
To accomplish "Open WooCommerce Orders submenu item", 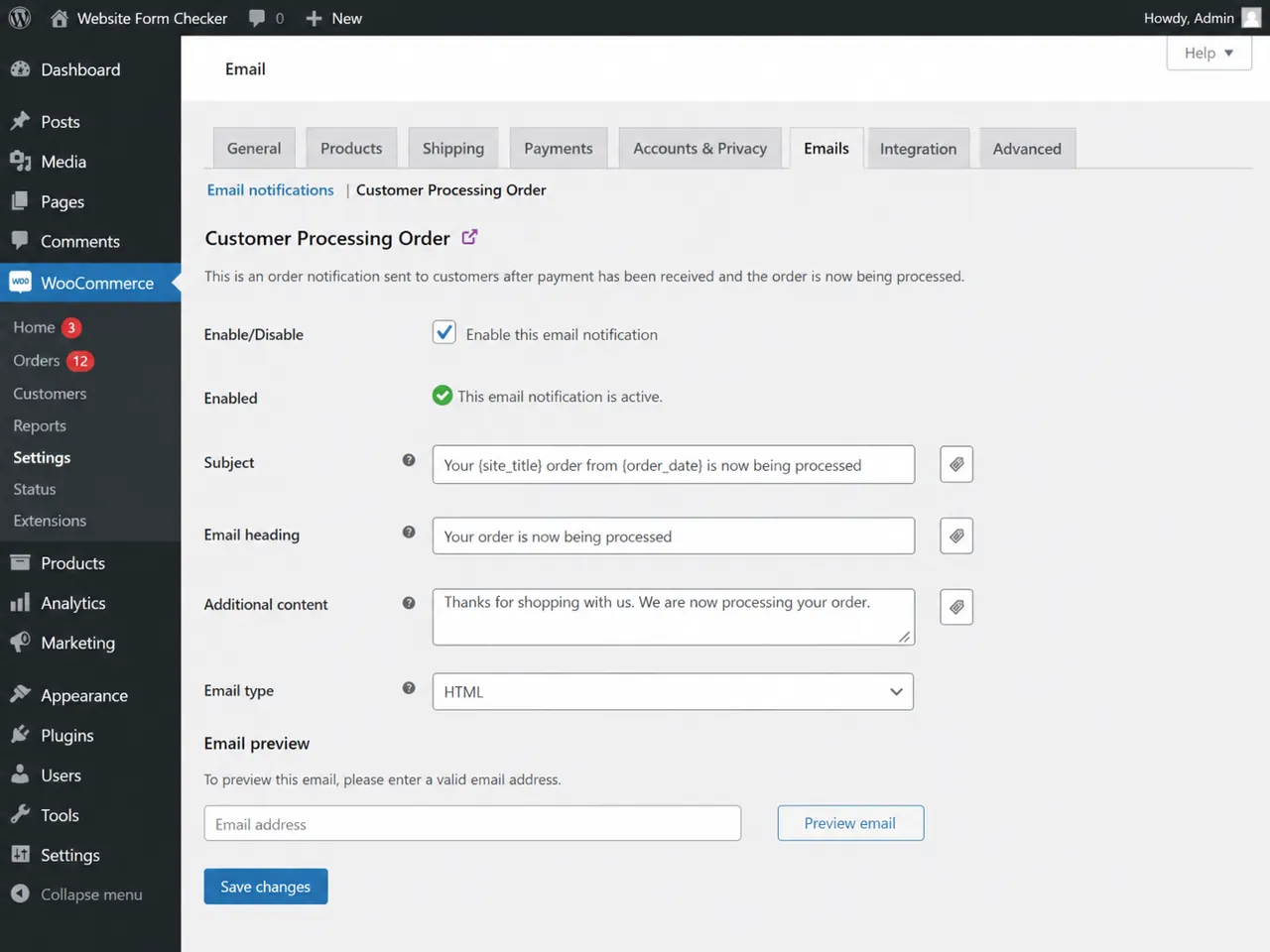I will pos(37,360).
